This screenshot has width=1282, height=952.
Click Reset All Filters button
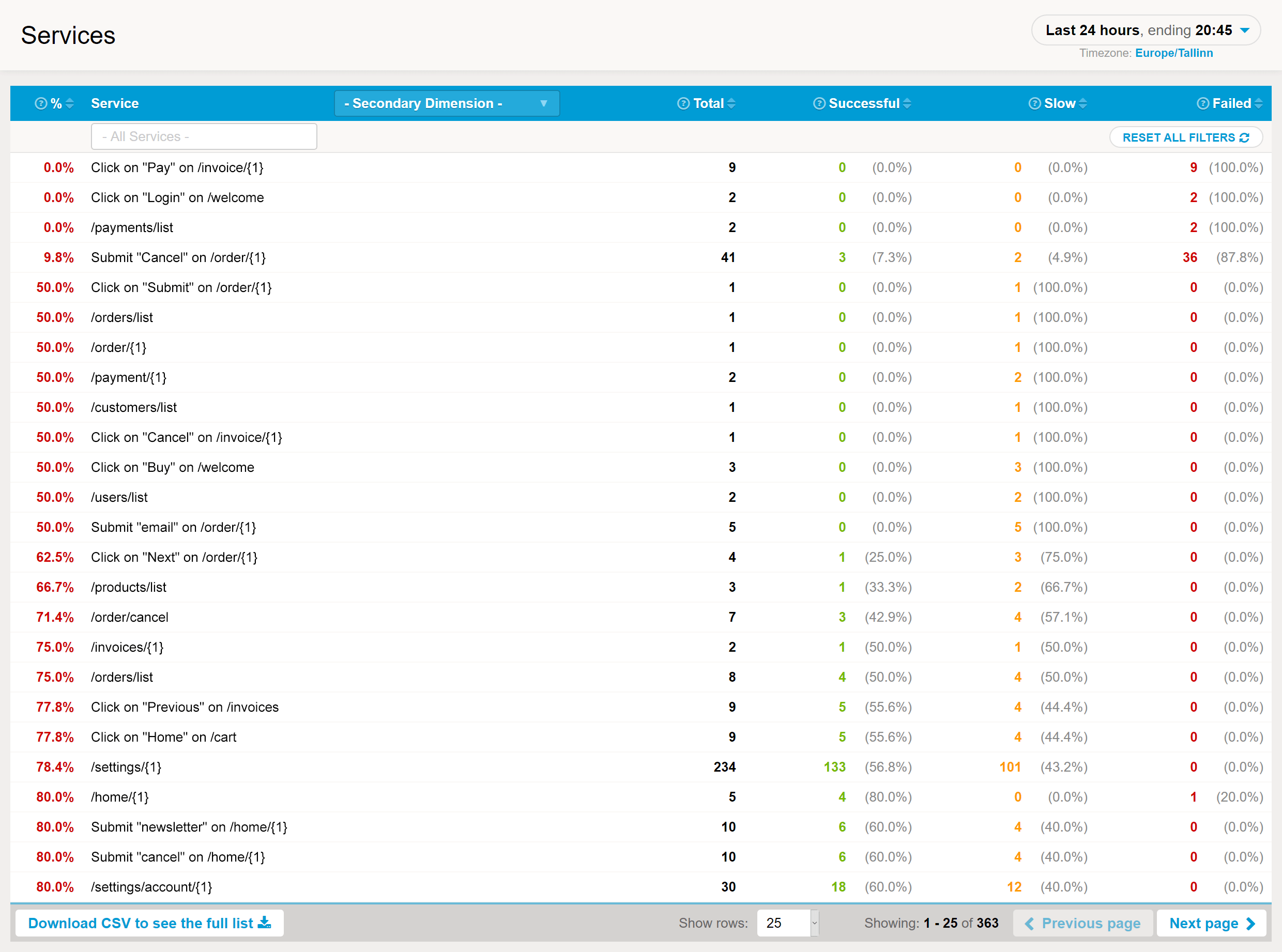[1186, 137]
